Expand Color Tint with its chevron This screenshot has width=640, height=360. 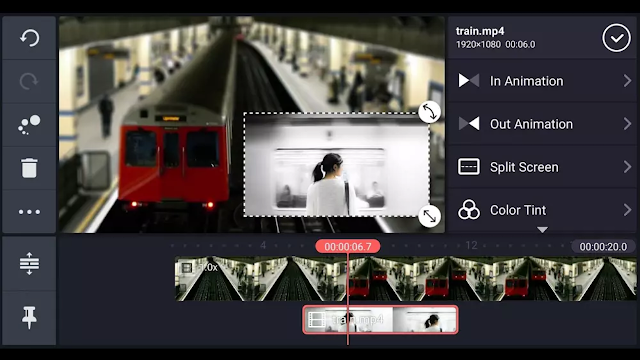pos(627,210)
